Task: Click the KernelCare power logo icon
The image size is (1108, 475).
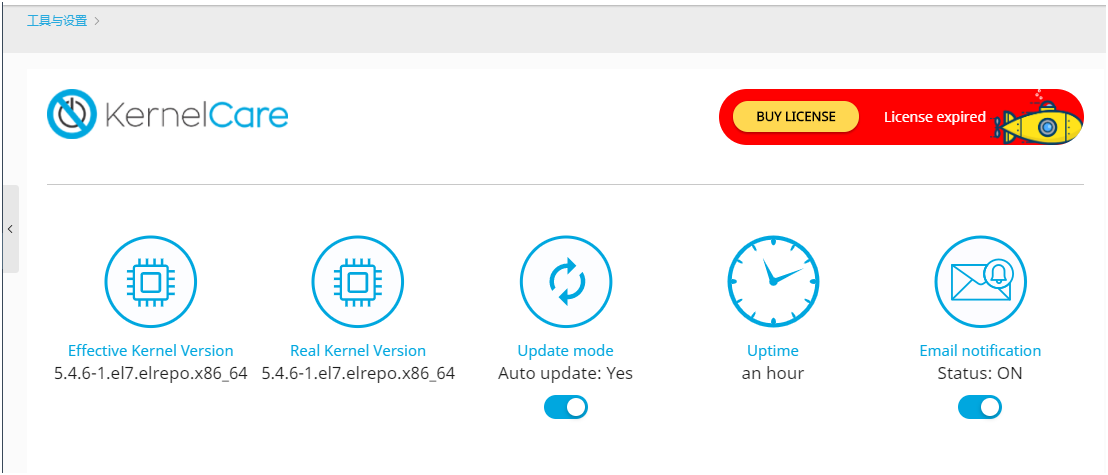Action: [x=71, y=115]
